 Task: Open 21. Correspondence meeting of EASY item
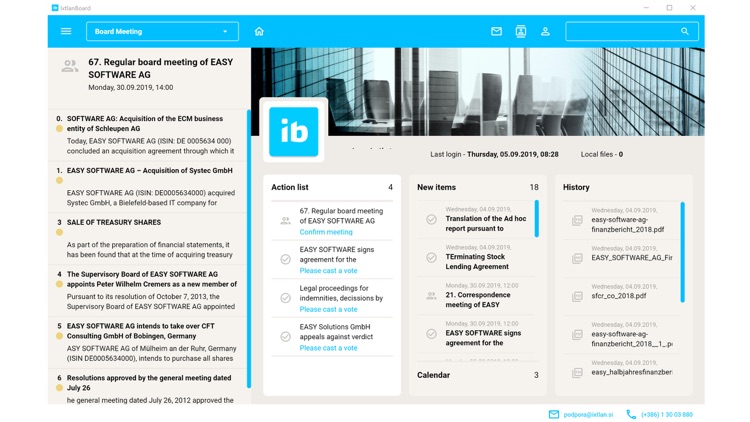[474, 295]
